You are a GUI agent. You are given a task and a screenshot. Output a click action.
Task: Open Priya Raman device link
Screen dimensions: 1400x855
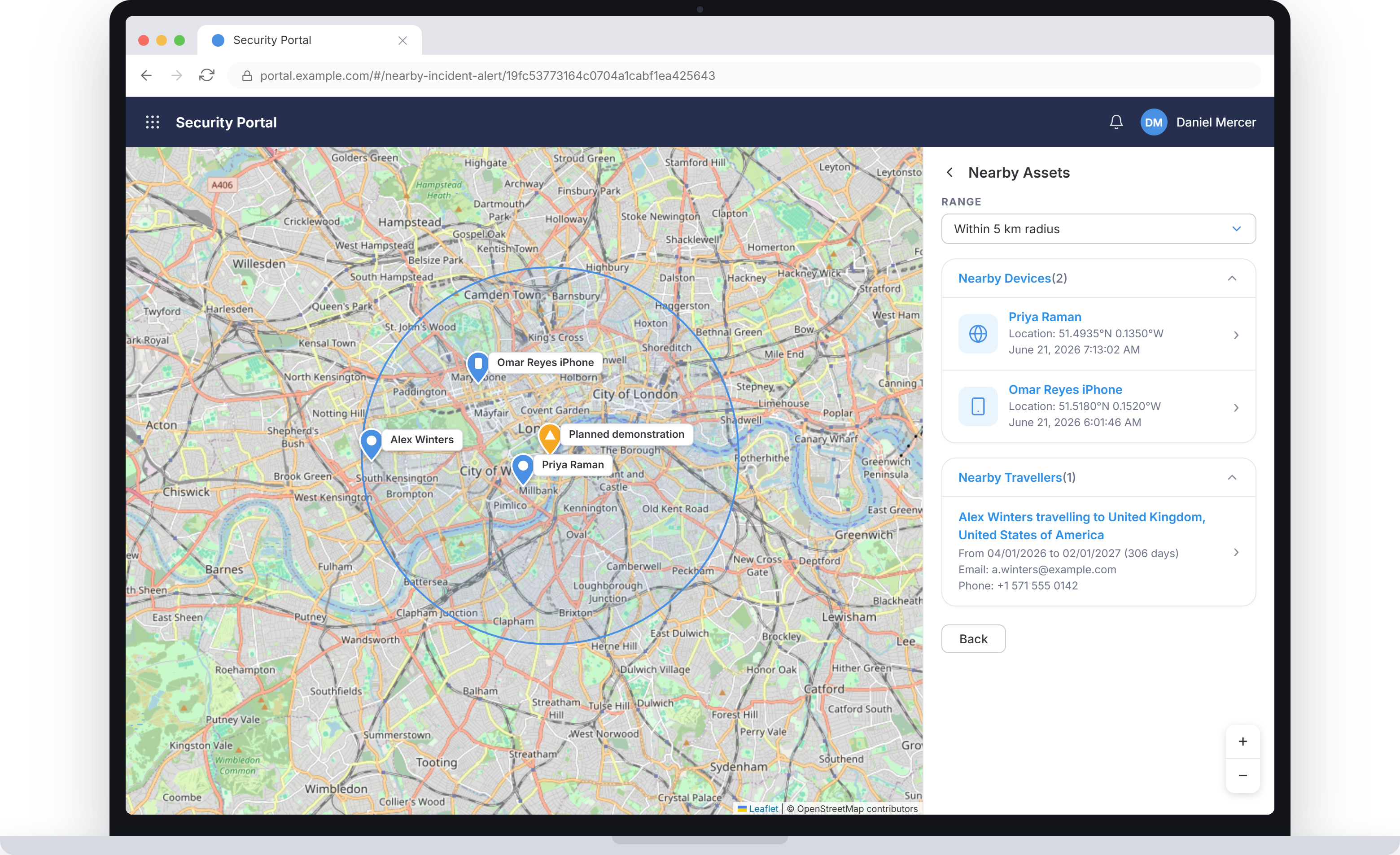point(1044,317)
